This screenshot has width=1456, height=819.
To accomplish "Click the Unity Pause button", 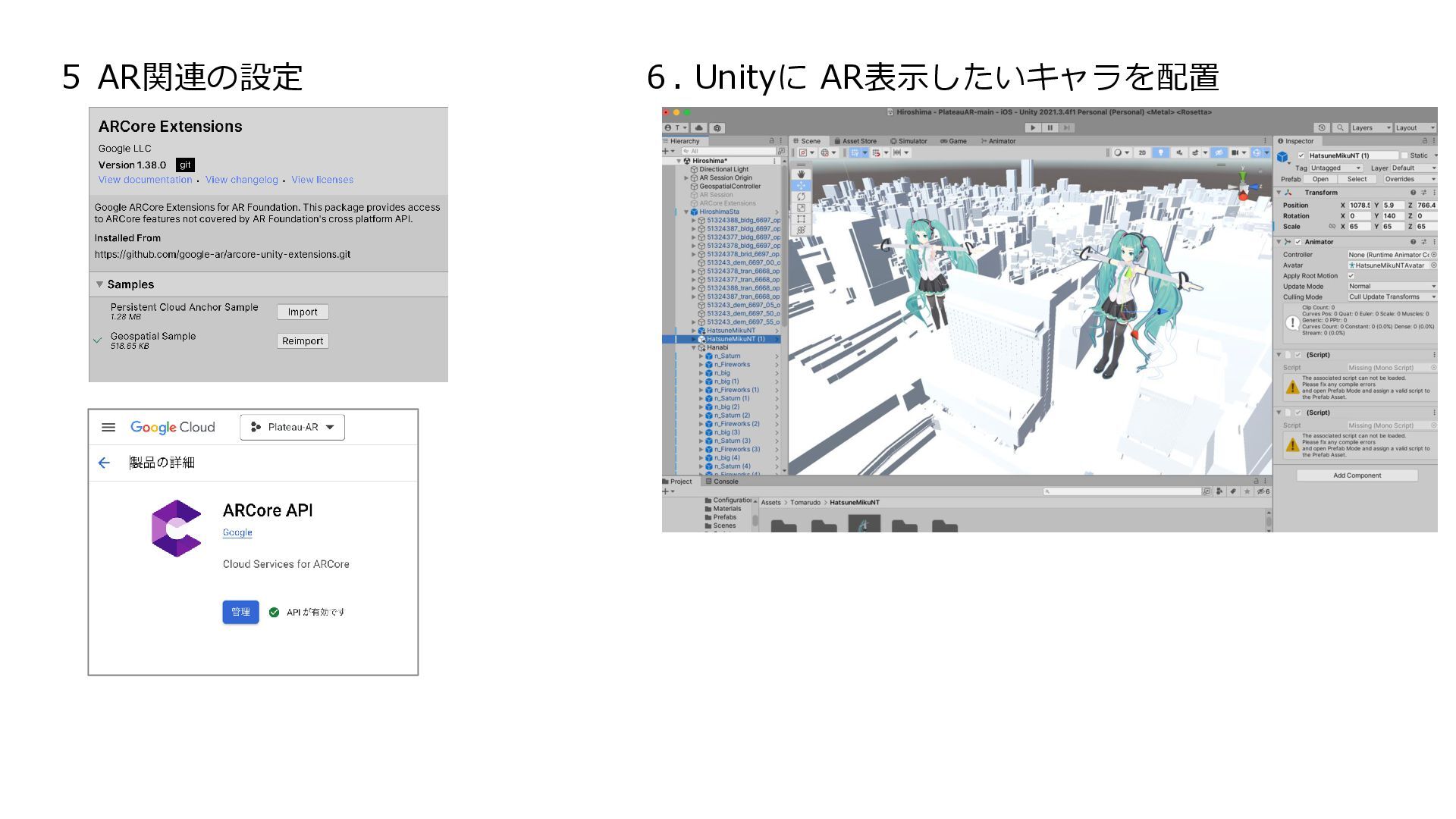I will tap(1050, 127).
